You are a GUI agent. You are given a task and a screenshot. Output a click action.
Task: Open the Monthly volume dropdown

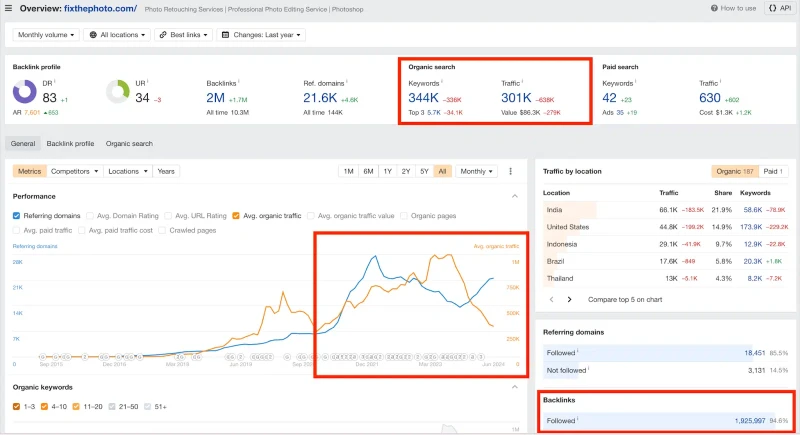[46, 35]
